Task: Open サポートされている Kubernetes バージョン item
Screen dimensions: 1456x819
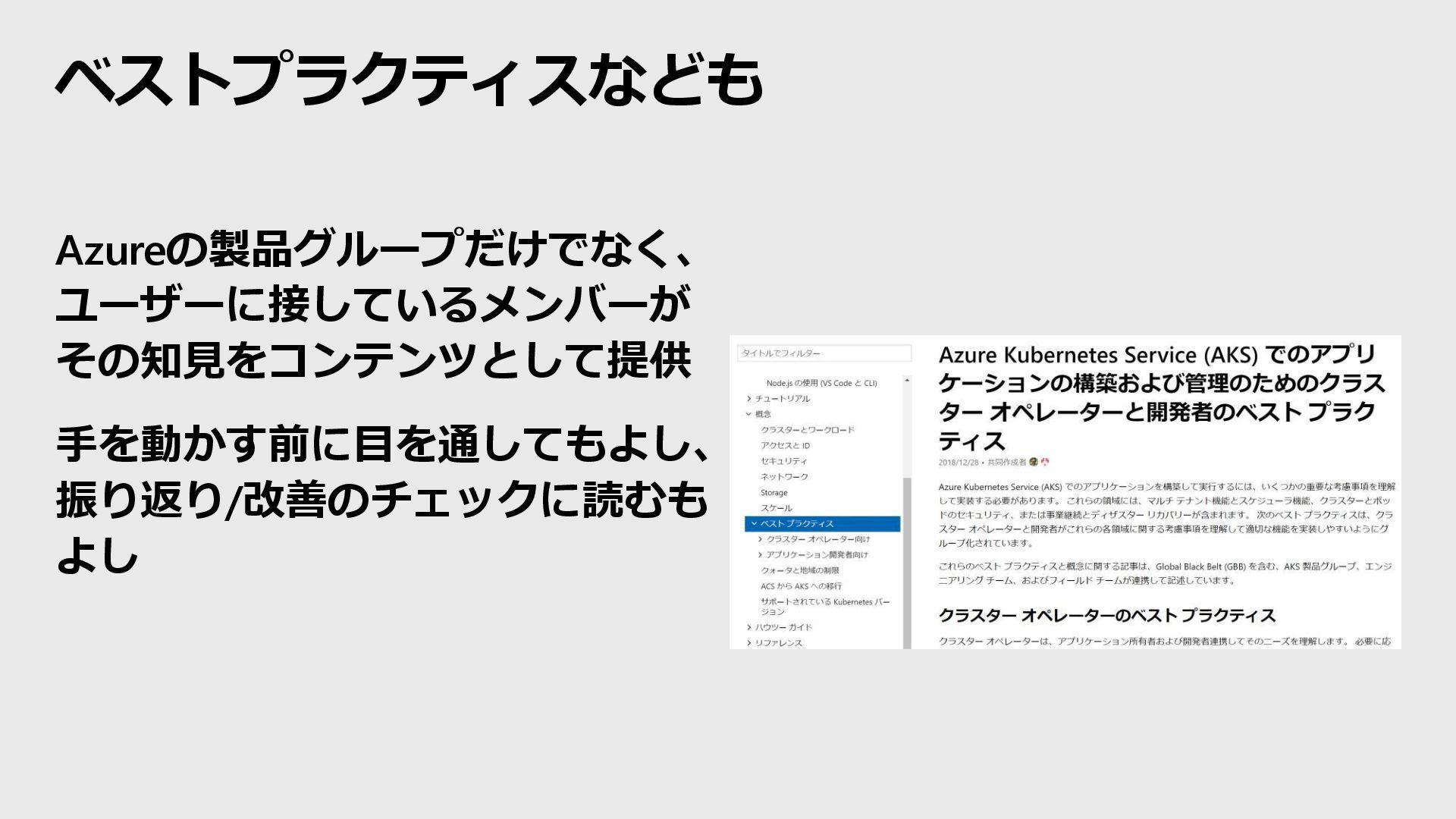Action: pos(825,607)
